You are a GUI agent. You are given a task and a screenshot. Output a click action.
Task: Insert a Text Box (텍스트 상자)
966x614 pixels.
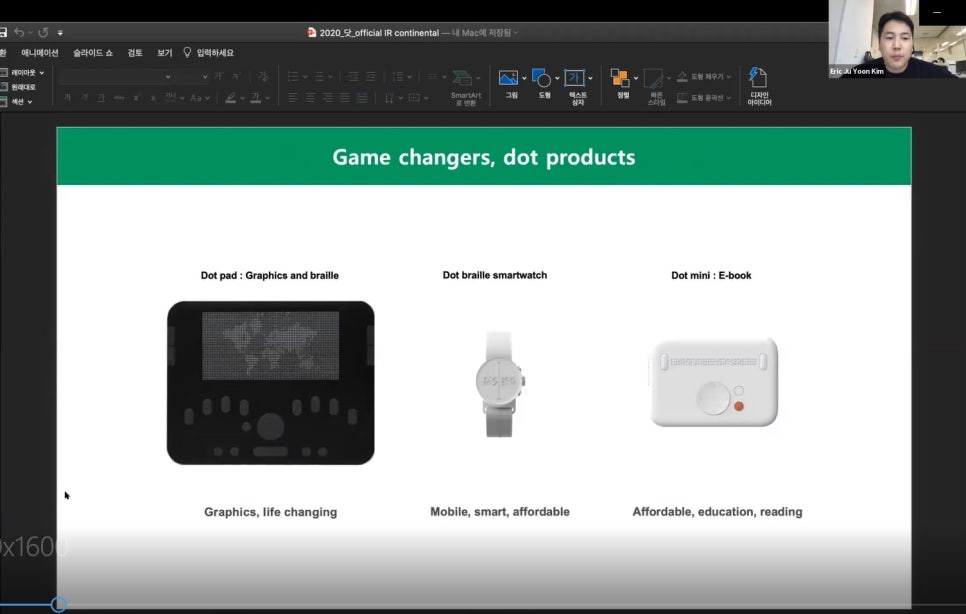pyautogui.click(x=575, y=80)
